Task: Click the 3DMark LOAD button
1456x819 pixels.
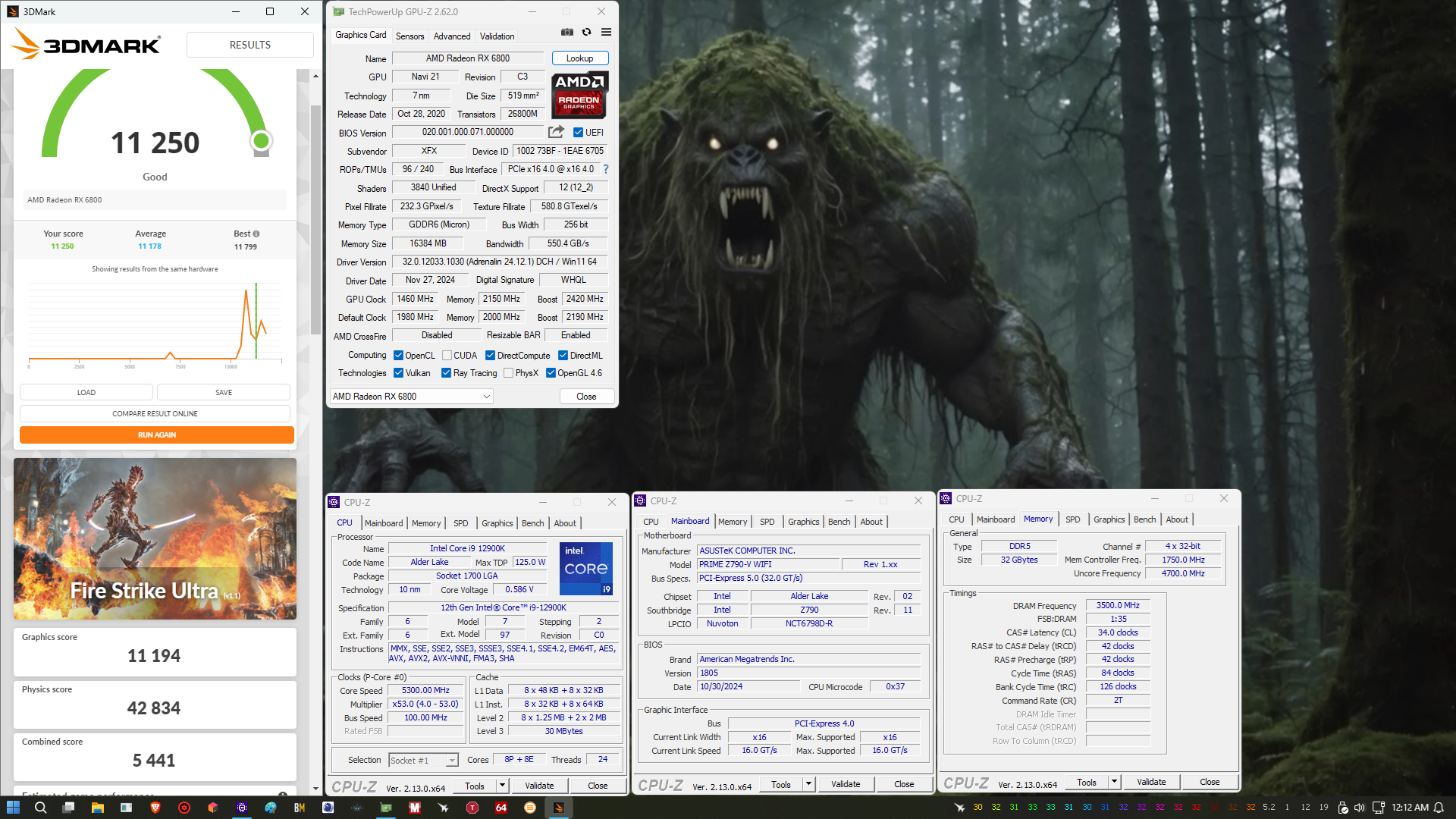Action: [86, 393]
